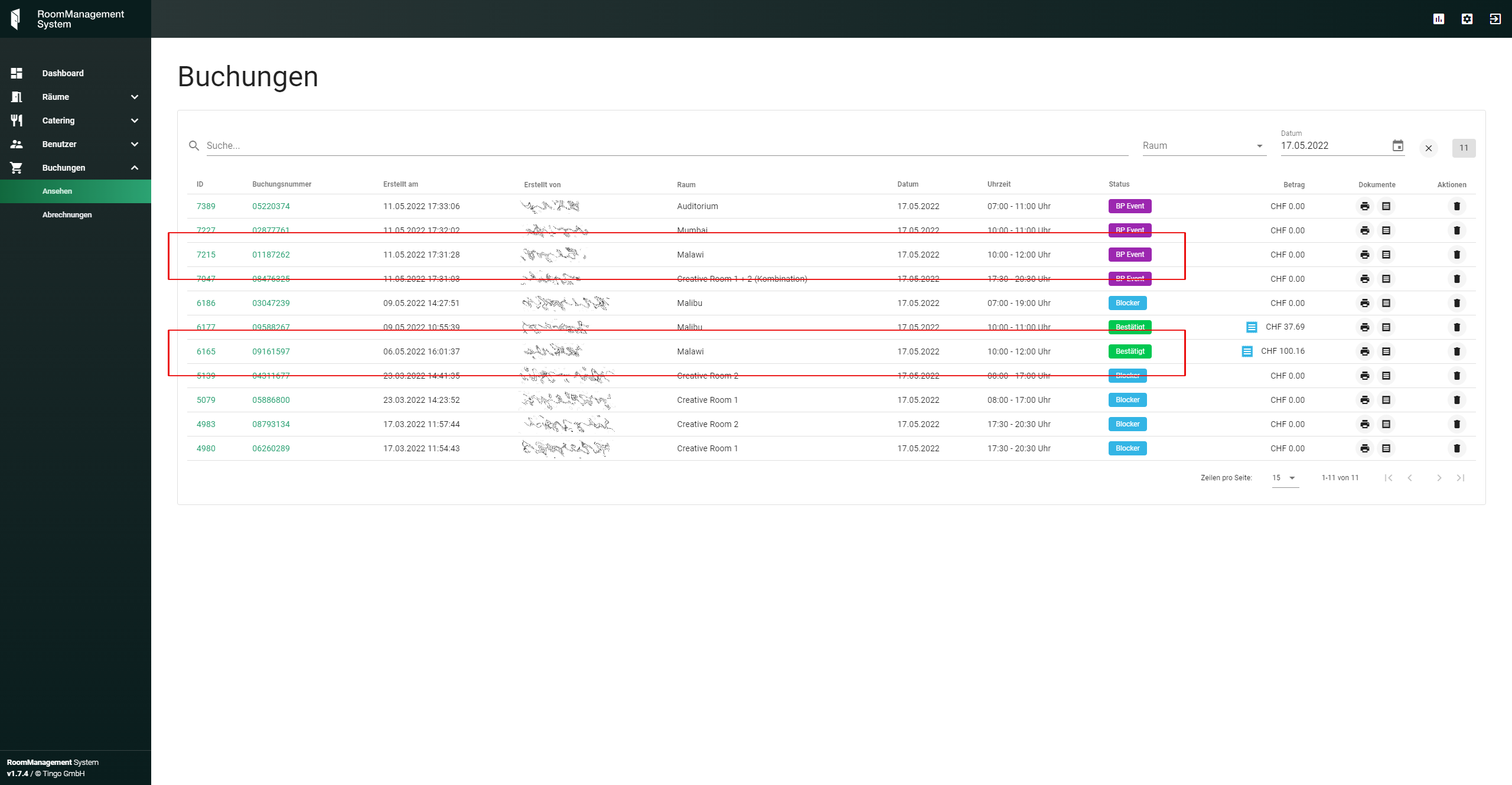The height and width of the screenshot is (785, 1512).
Task: Go to Dashboard in sidebar
Action: (63, 73)
